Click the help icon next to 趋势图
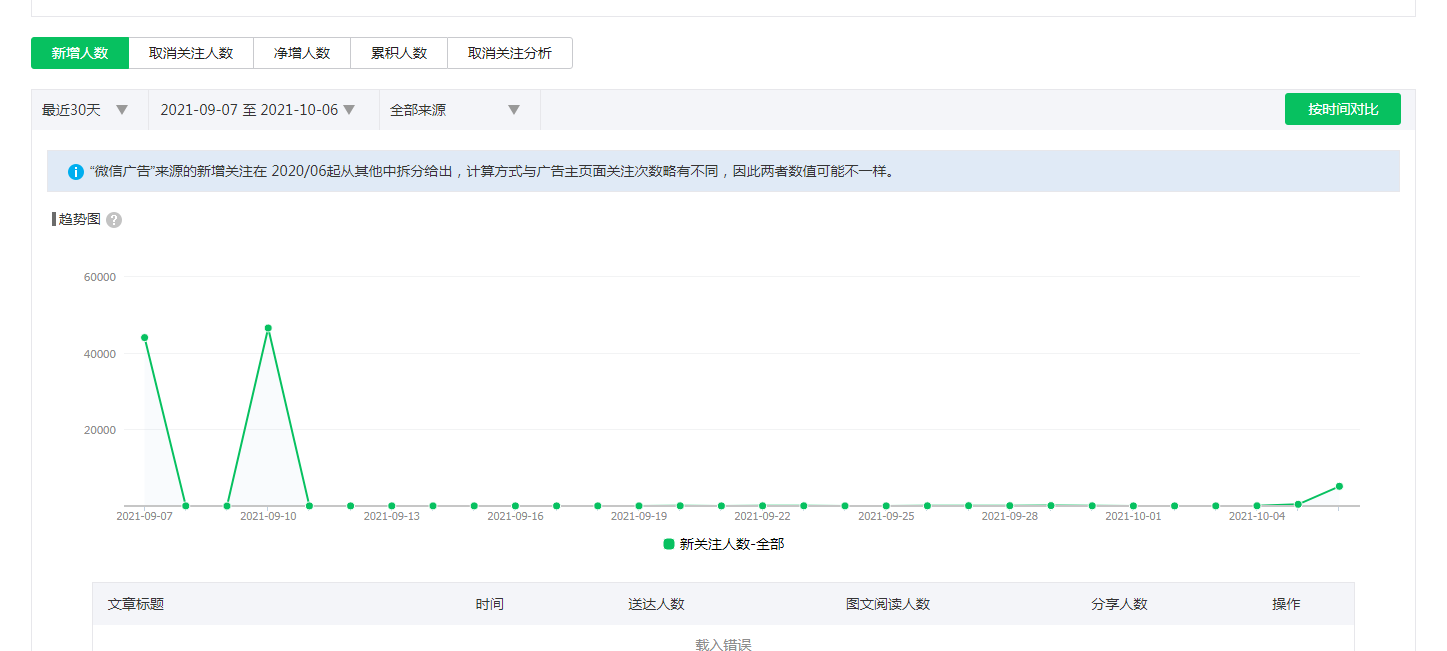Image resolution: width=1447 pixels, height=651 pixels. [114, 220]
